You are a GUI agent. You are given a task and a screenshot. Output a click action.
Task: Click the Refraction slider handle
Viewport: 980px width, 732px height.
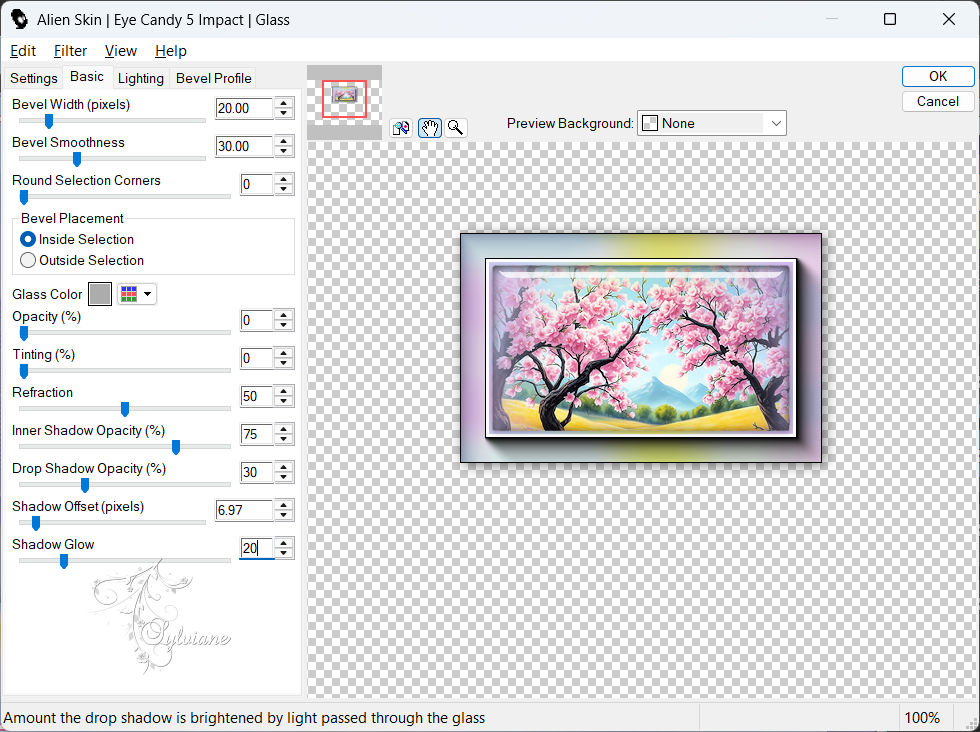[x=125, y=409]
